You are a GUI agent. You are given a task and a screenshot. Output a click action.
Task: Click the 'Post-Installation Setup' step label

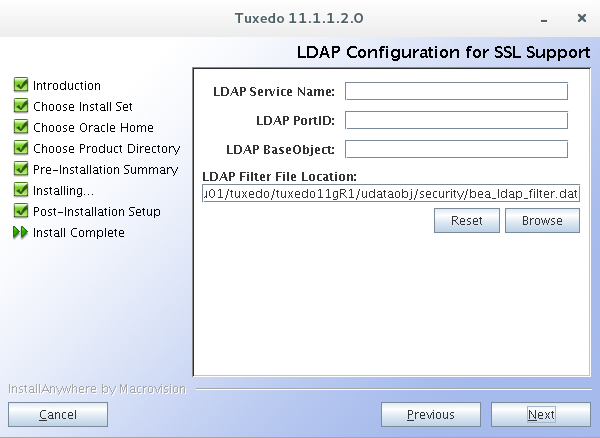pyautogui.click(x=97, y=212)
